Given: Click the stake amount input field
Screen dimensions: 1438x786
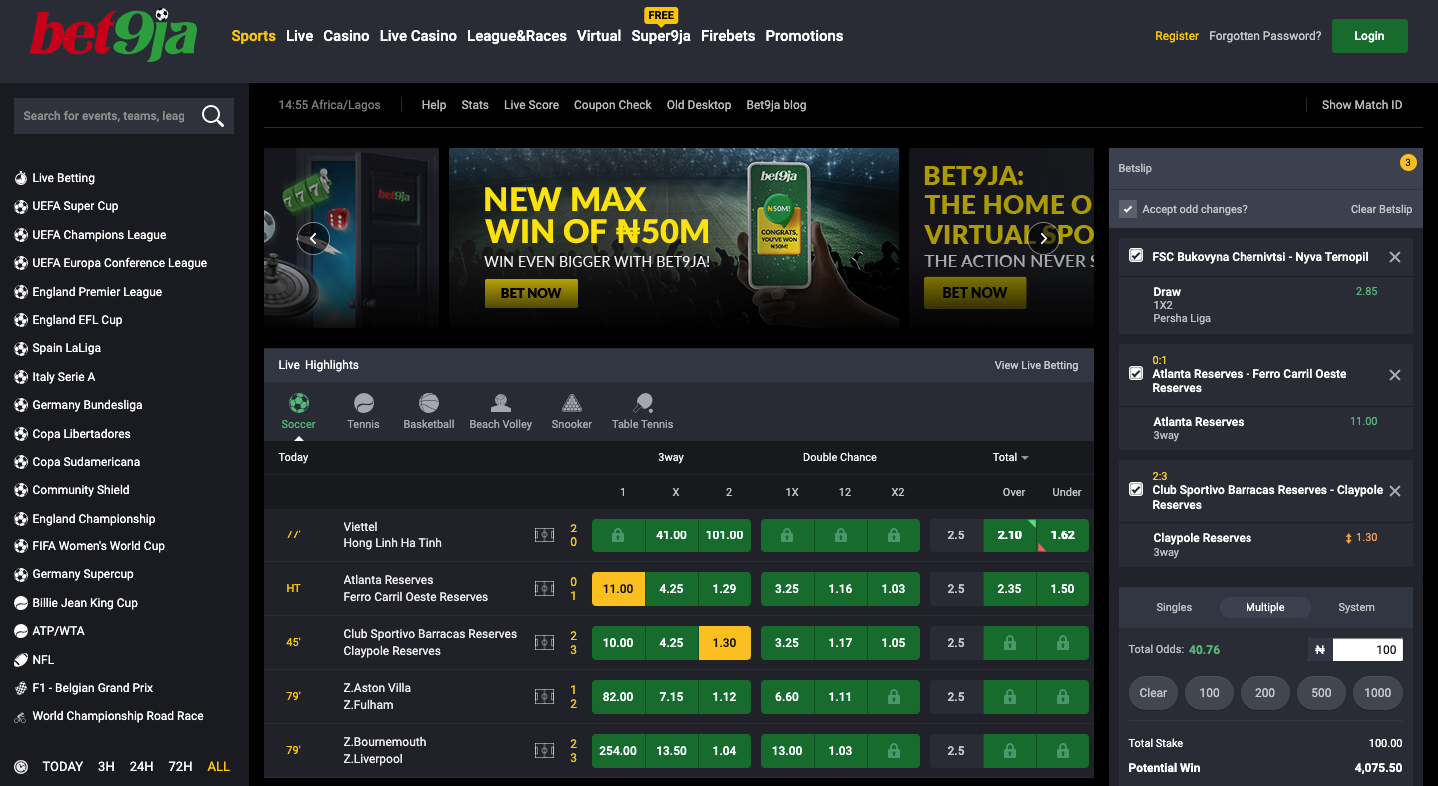Looking at the screenshot, I should point(1368,650).
